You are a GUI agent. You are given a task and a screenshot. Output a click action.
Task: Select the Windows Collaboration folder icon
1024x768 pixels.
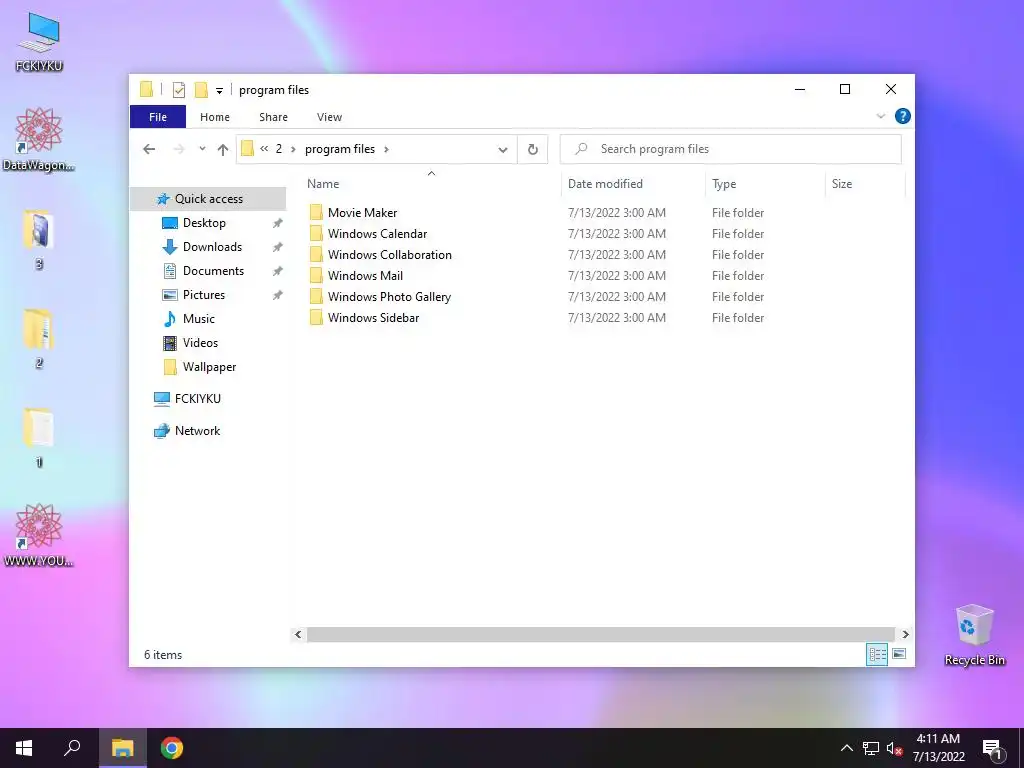316,255
